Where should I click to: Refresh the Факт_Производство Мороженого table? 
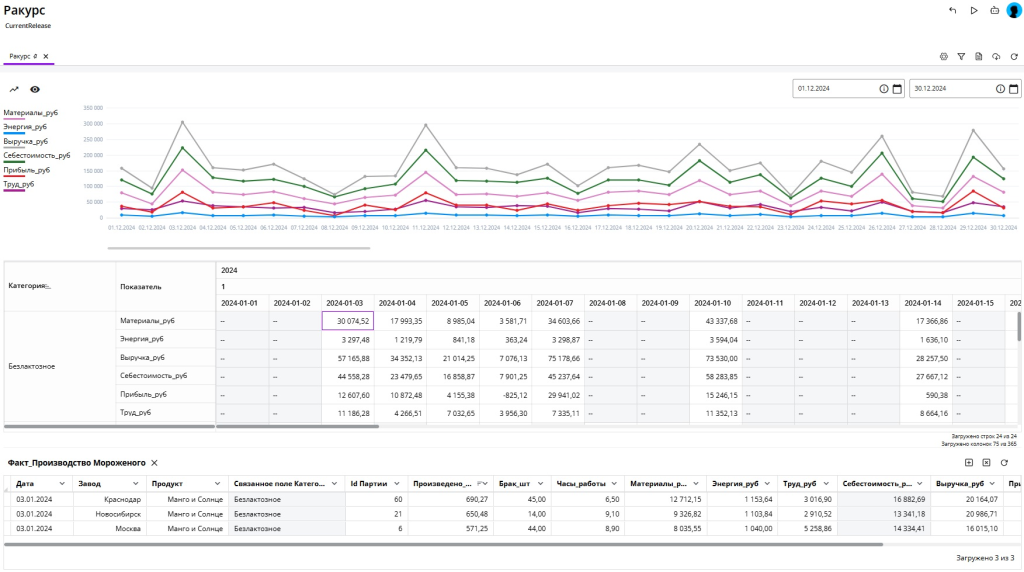[x=1004, y=463]
